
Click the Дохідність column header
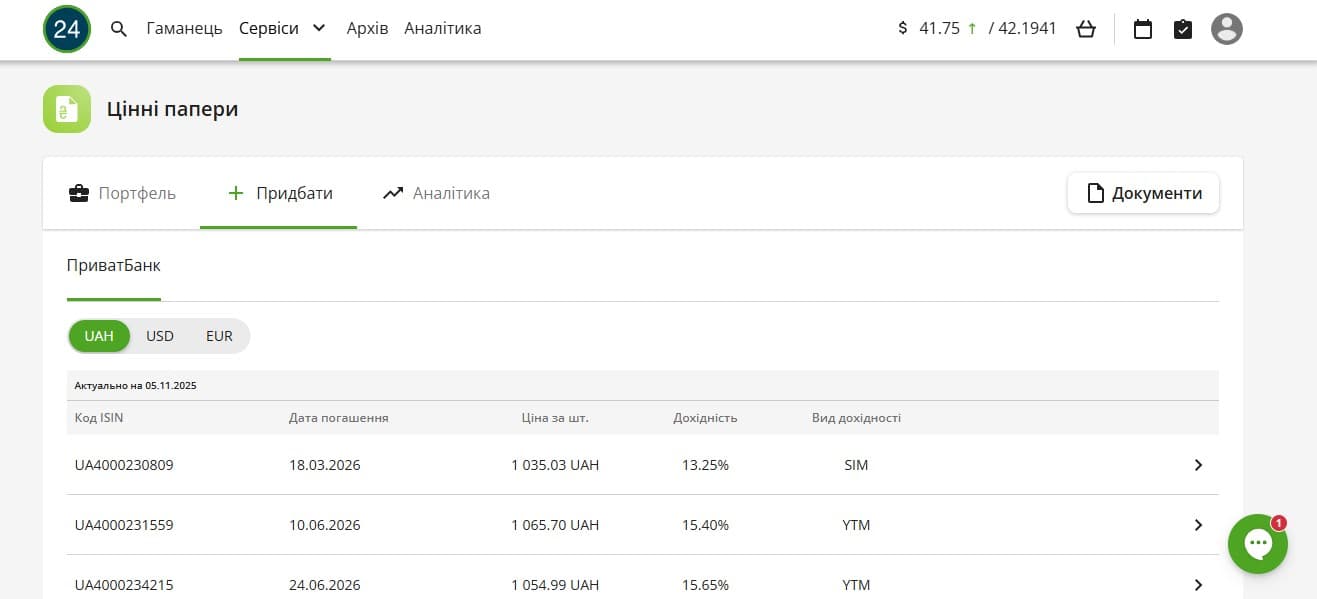705,418
